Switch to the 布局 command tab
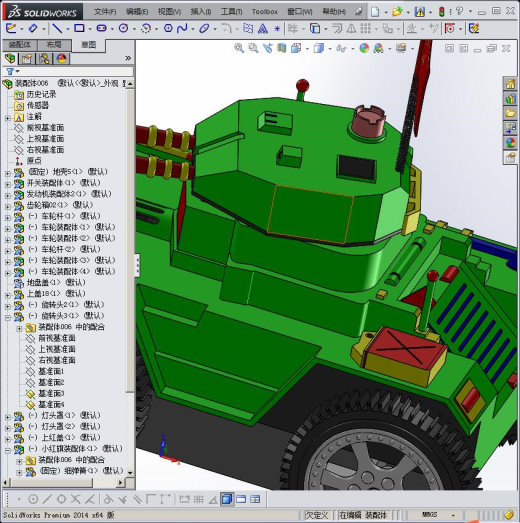Viewport: 520px width, 523px height. (54, 45)
